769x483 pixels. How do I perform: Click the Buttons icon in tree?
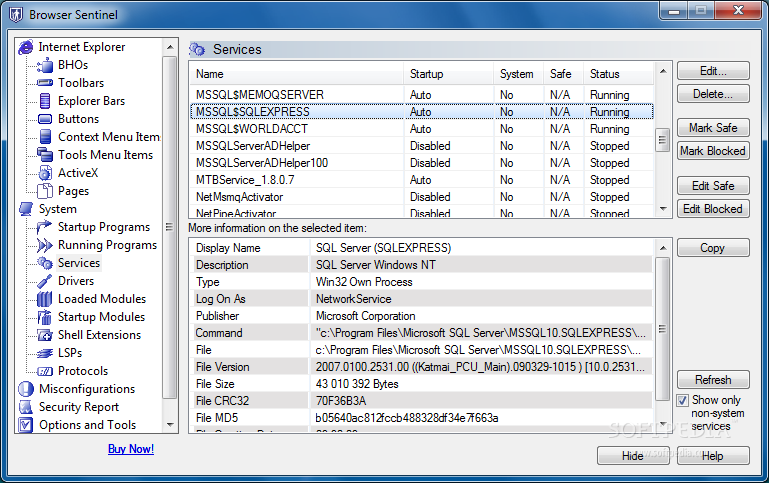click(x=45, y=119)
